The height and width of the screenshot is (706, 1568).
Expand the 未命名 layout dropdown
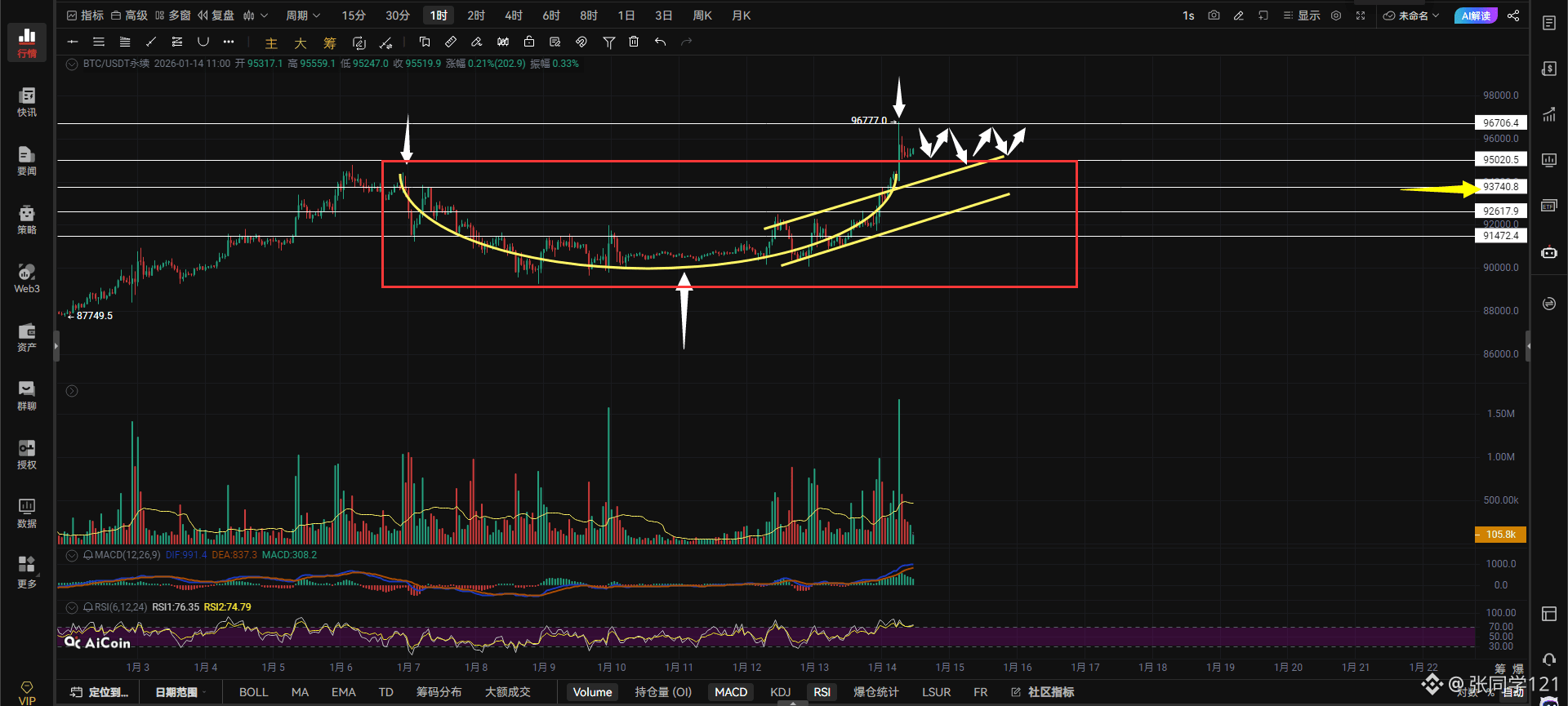pos(1412,16)
